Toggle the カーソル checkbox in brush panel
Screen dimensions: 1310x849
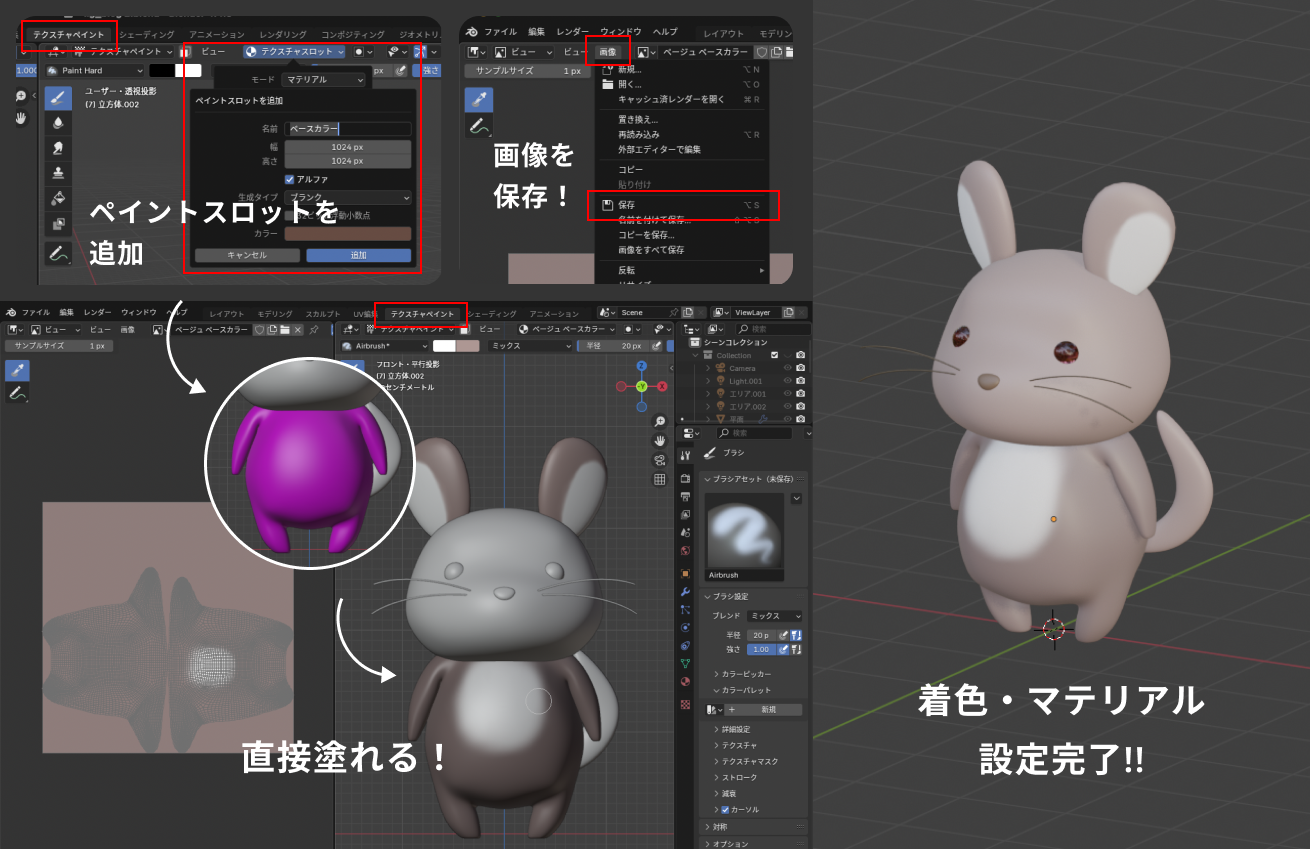click(x=725, y=809)
